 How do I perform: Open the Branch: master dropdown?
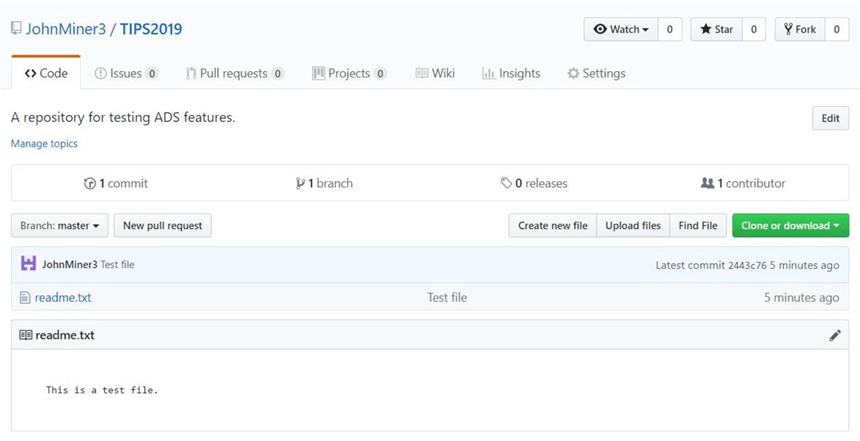60,225
